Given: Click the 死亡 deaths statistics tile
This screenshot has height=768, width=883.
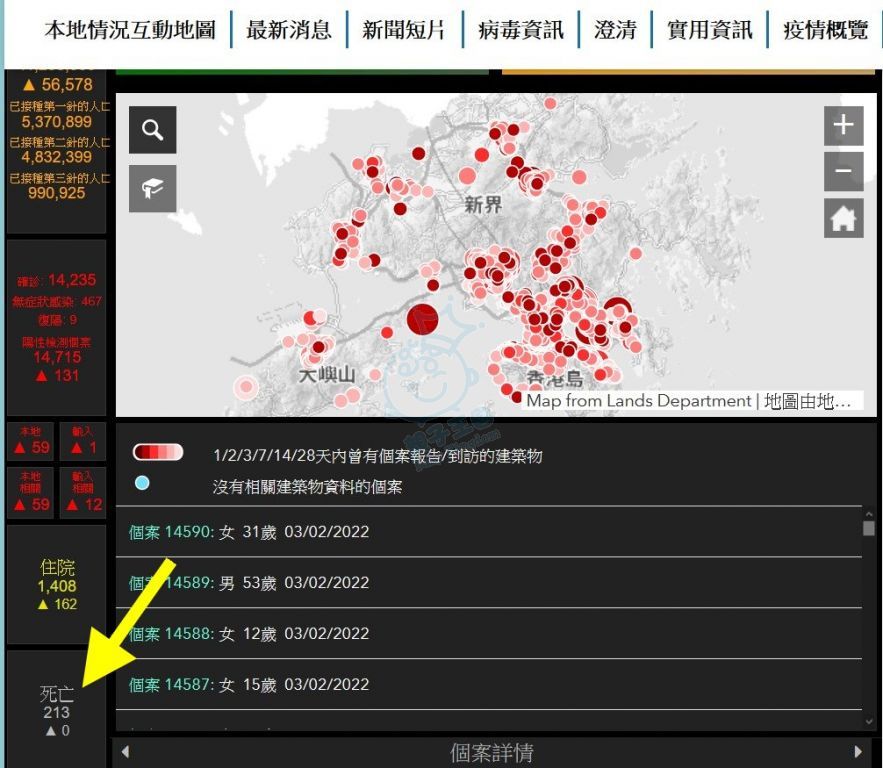Looking at the screenshot, I should pos(57,708).
